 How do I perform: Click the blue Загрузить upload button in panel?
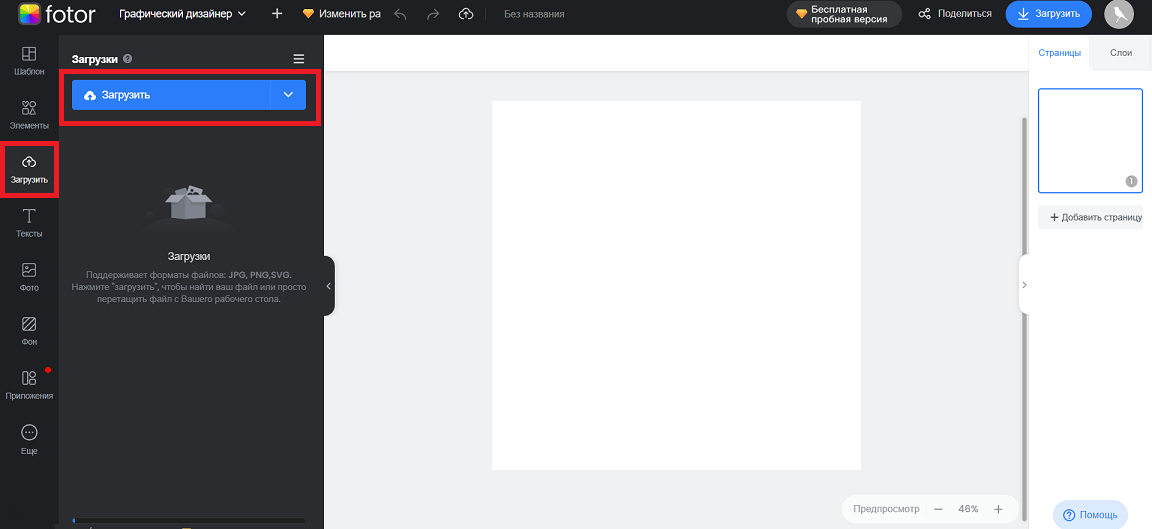(x=171, y=95)
